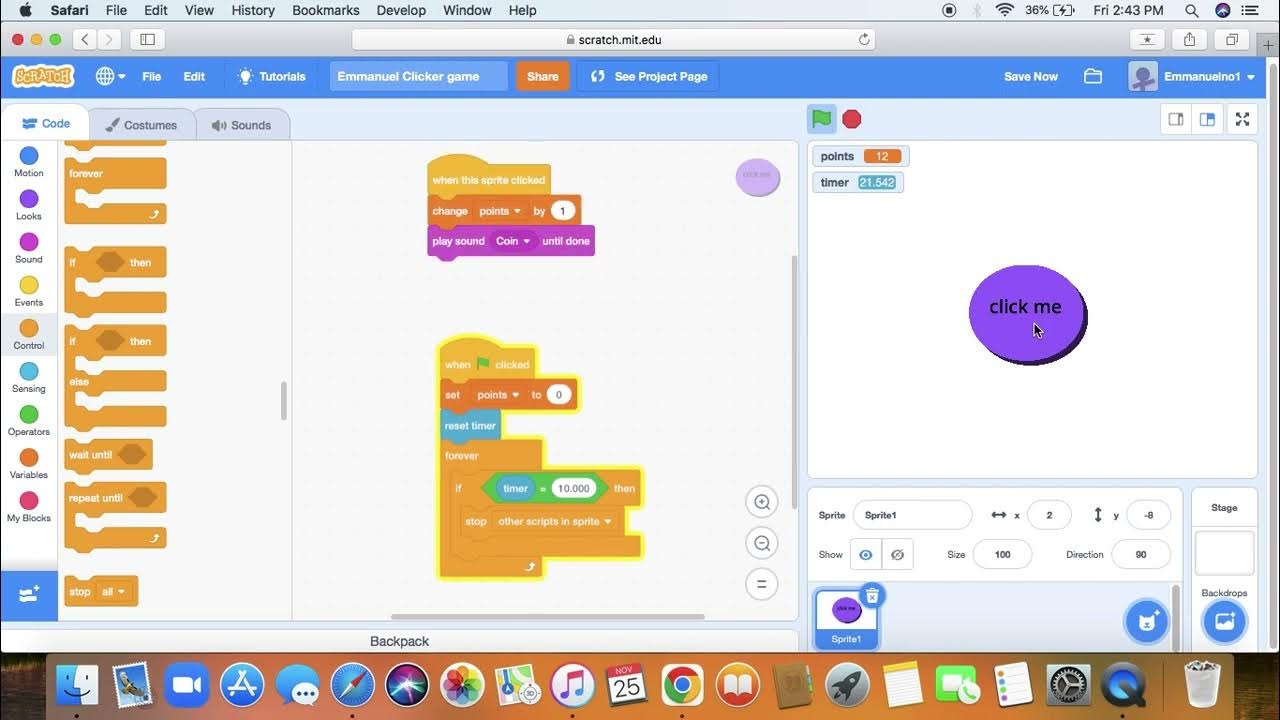Click the sprite name field Sprite1
Image resolution: width=1280 pixels, height=720 pixels.
912,515
